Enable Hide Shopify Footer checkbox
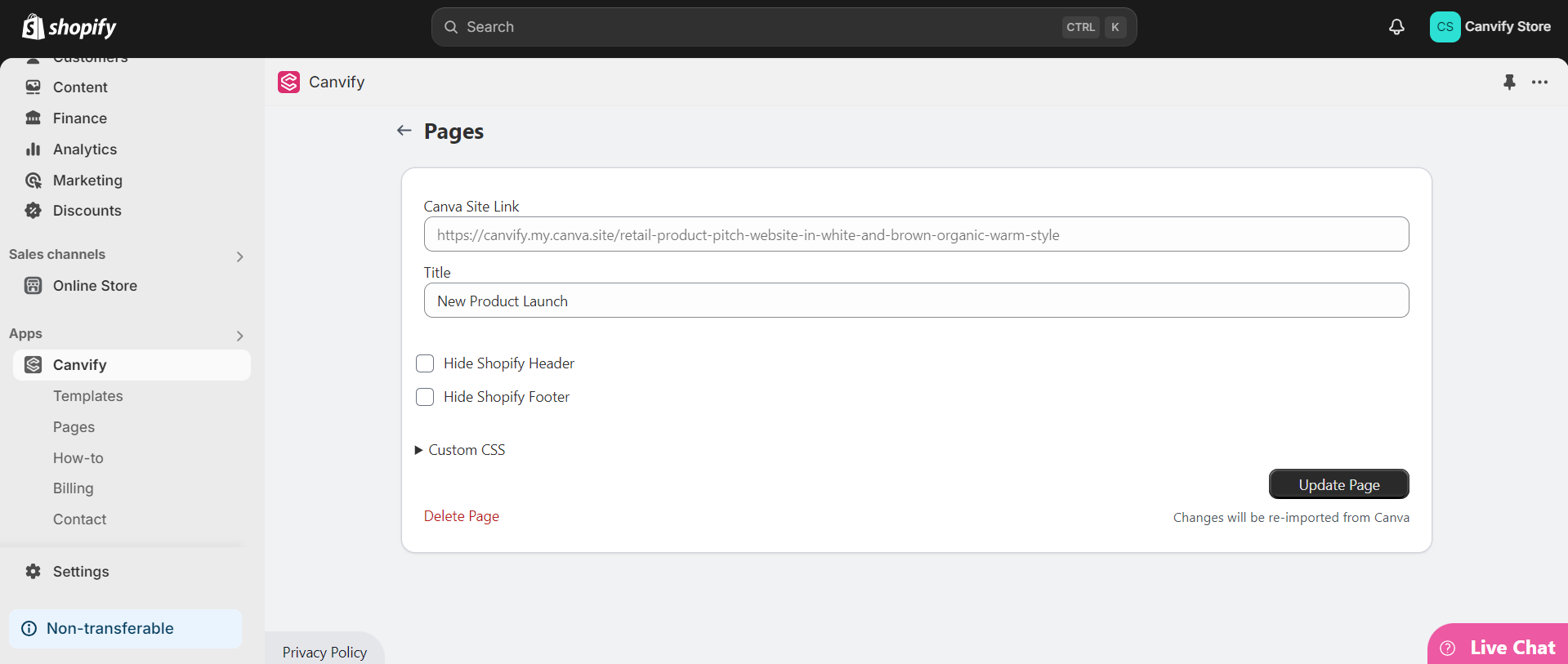This screenshot has width=1568, height=664. click(425, 396)
